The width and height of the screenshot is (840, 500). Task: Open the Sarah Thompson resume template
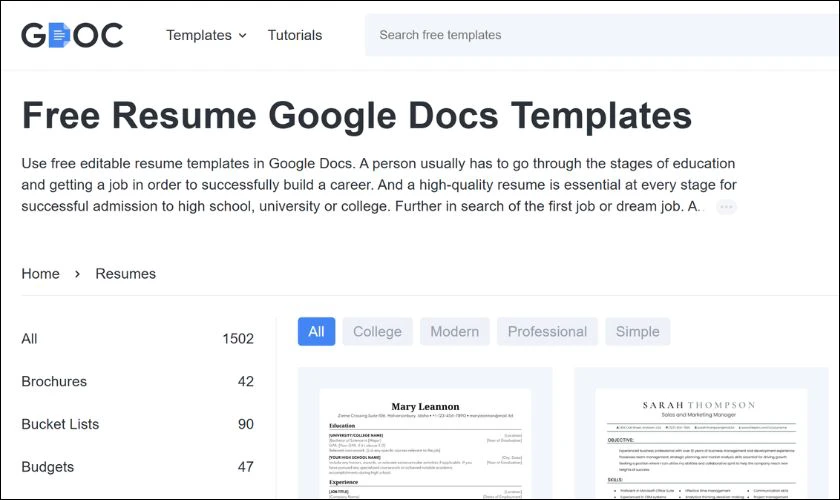[x=701, y=433]
